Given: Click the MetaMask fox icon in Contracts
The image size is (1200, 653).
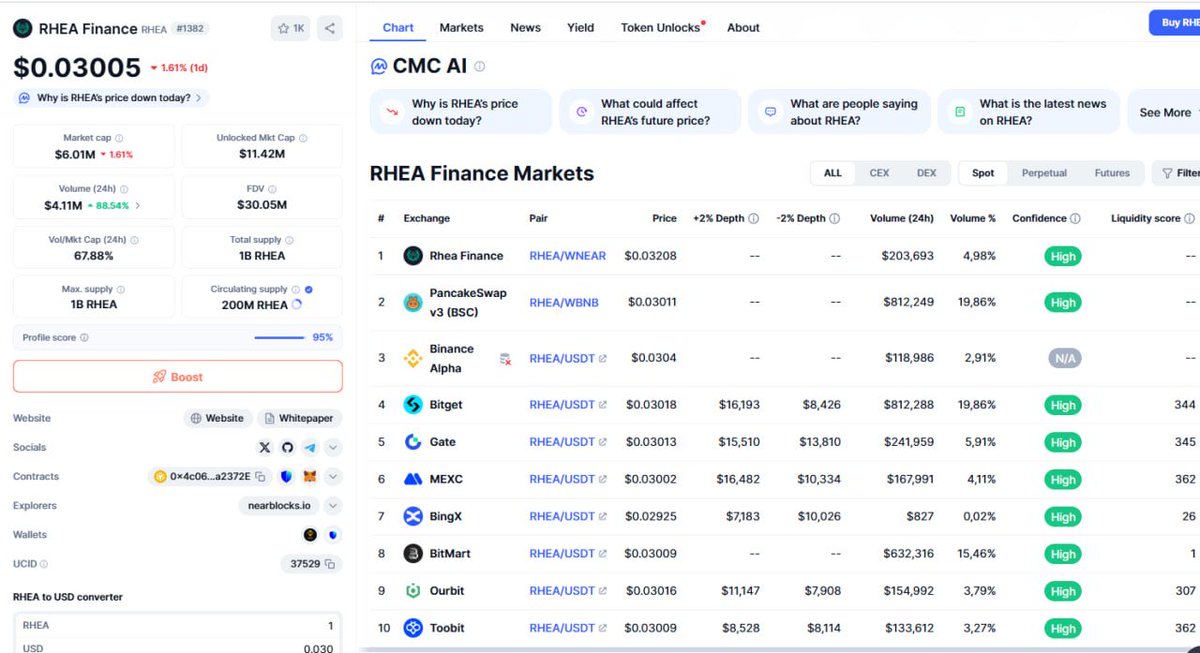Looking at the screenshot, I should click(x=310, y=477).
